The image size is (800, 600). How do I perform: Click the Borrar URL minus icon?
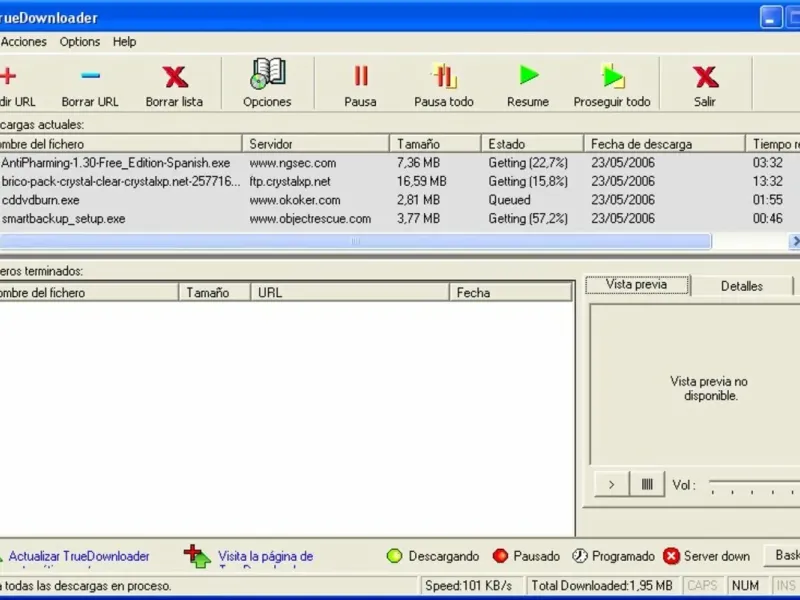click(90, 76)
